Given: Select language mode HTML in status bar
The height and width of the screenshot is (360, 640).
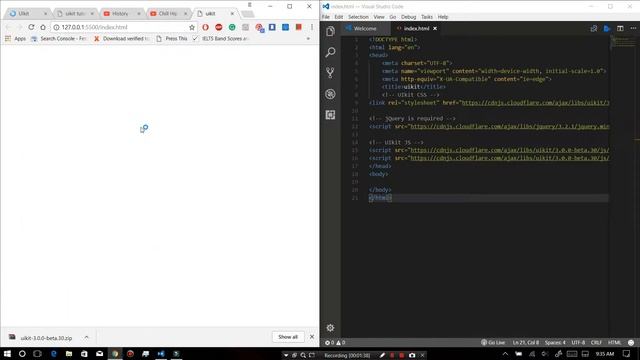Looking at the screenshot, I should [x=614, y=342].
